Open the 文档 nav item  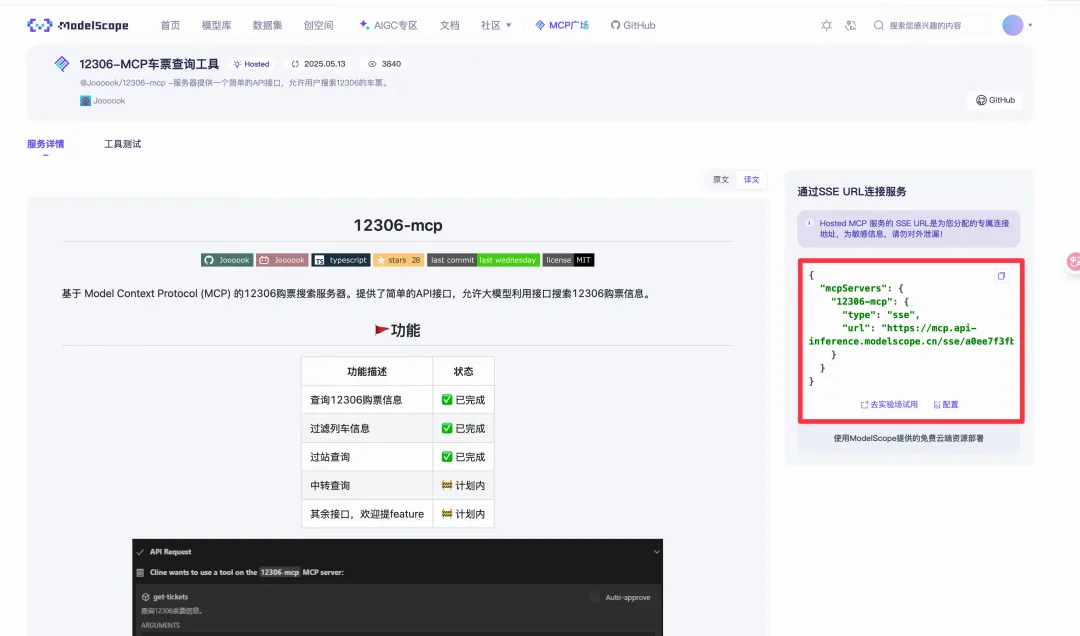tap(449, 25)
